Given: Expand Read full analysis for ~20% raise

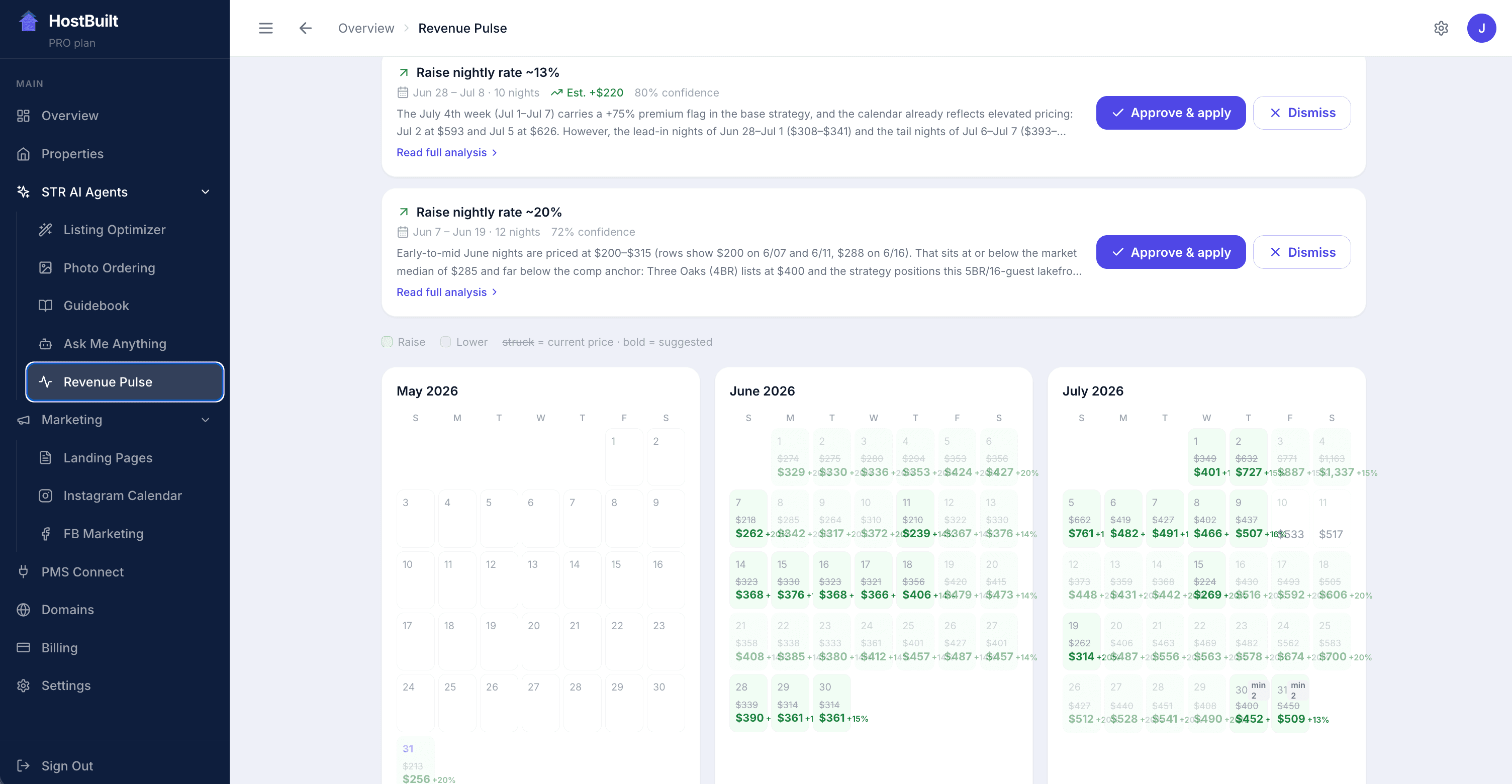Looking at the screenshot, I should coord(447,292).
